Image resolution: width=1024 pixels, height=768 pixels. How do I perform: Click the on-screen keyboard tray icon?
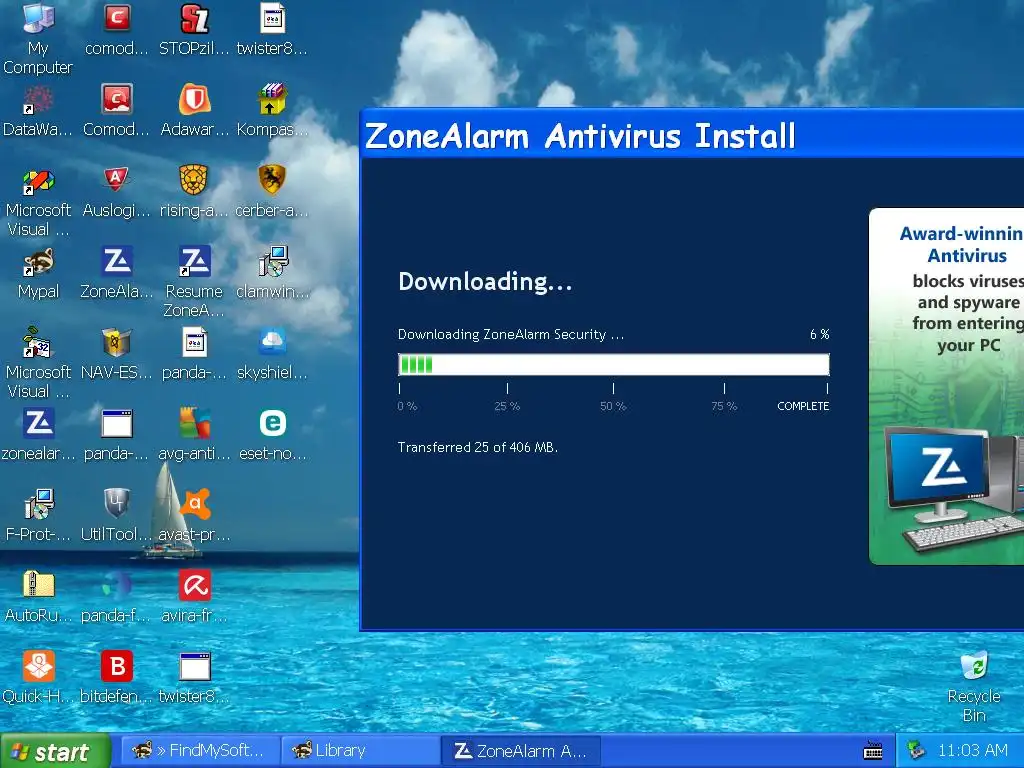872,751
